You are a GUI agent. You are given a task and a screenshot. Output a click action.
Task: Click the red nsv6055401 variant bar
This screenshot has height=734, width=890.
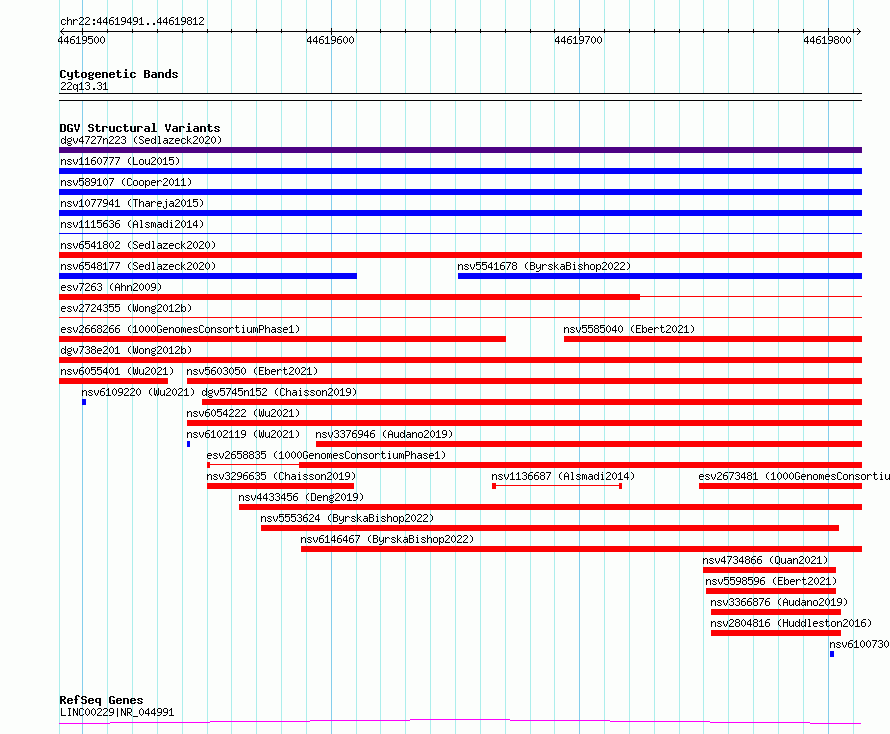point(114,381)
